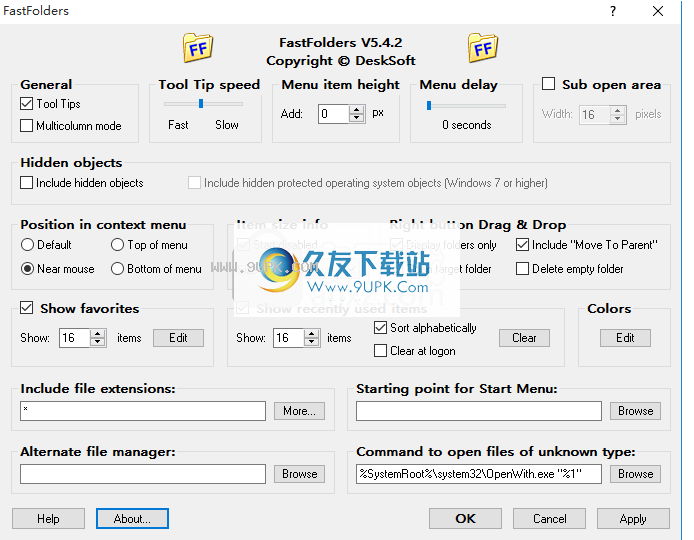
Task: Click the left FastFolders FF folder icon
Action: [198, 48]
